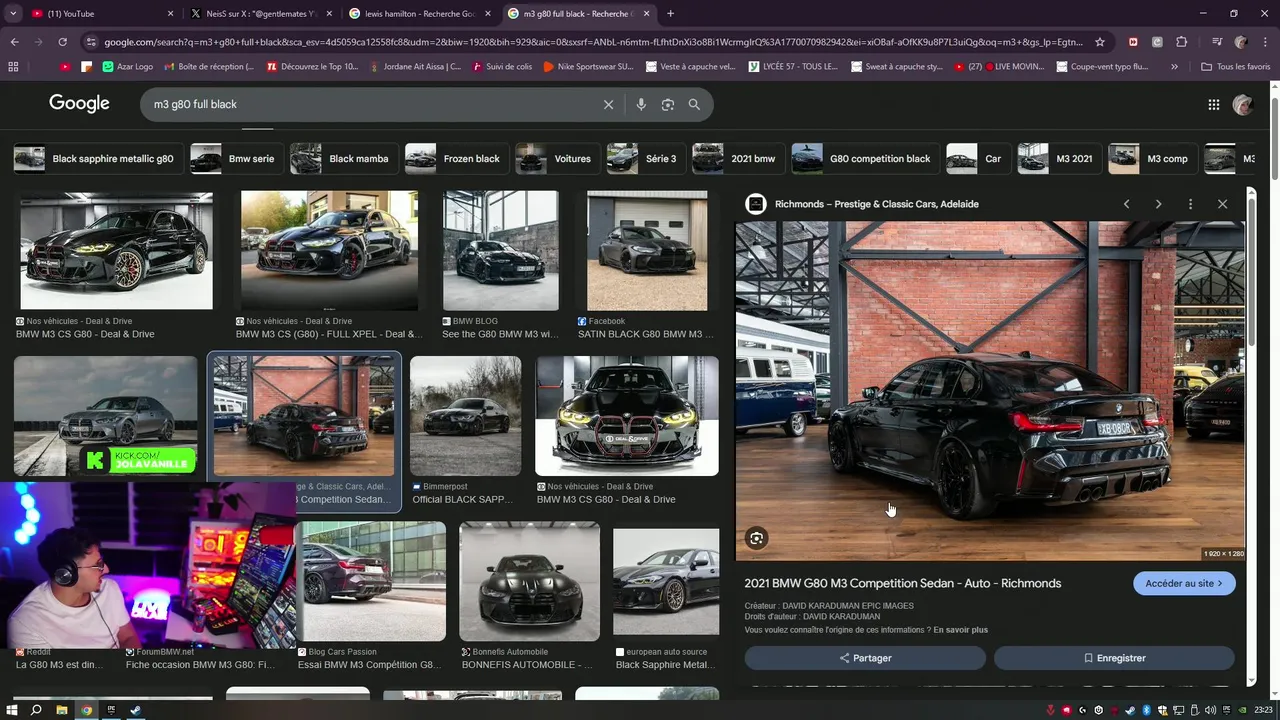Go to Google home via the logo
Screen dimensions: 1280x720
(x=79, y=104)
